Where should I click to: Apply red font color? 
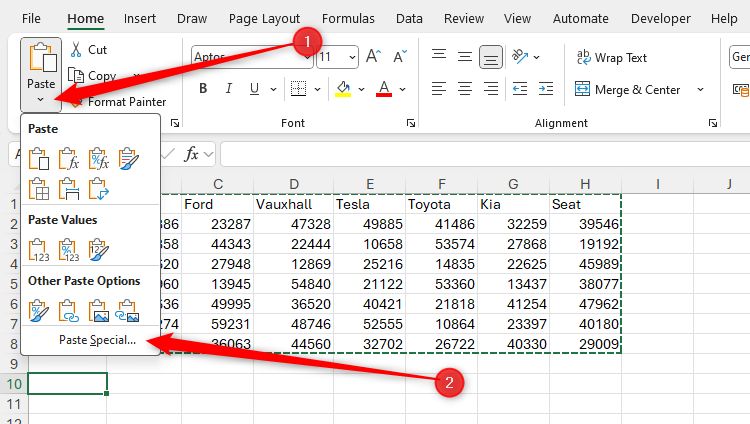click(384, 89)
